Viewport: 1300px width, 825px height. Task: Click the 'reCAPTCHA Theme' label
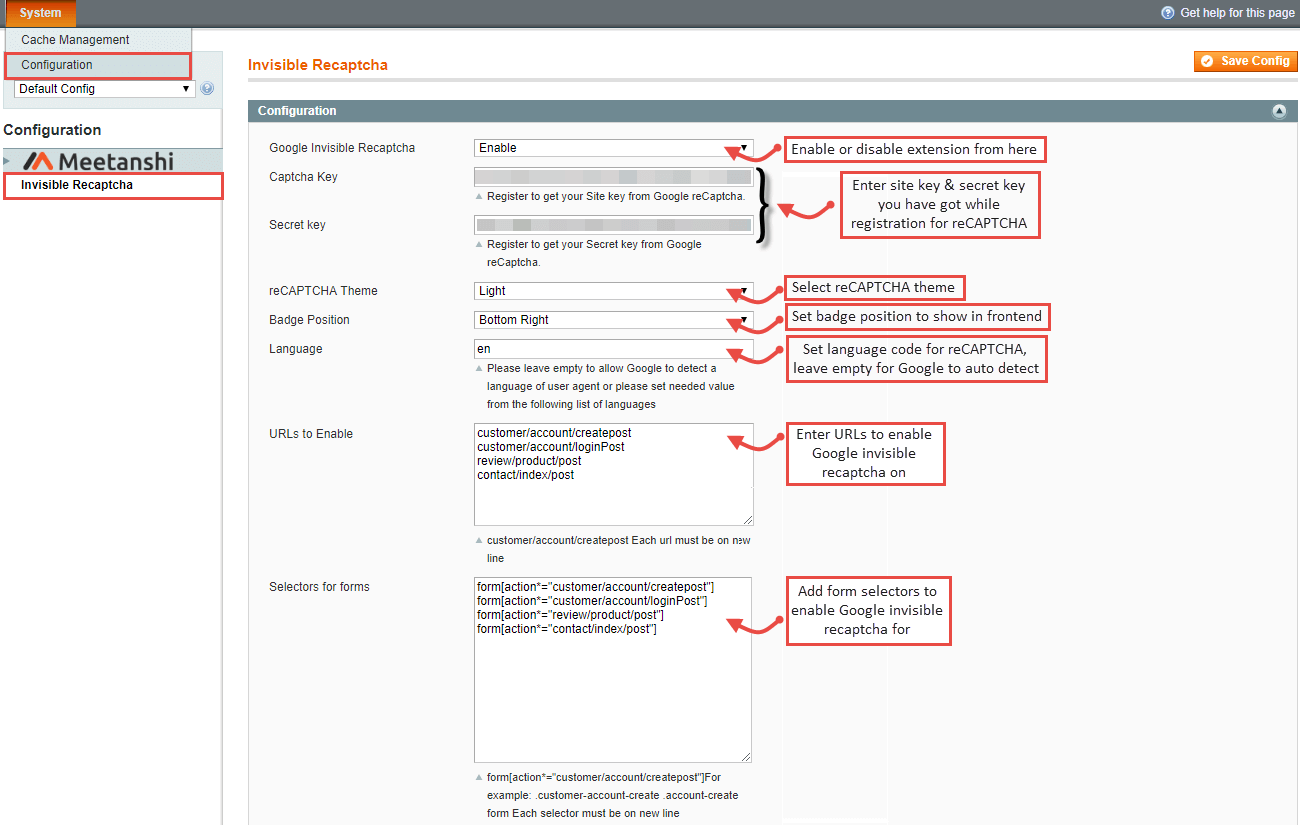(324, 291)
